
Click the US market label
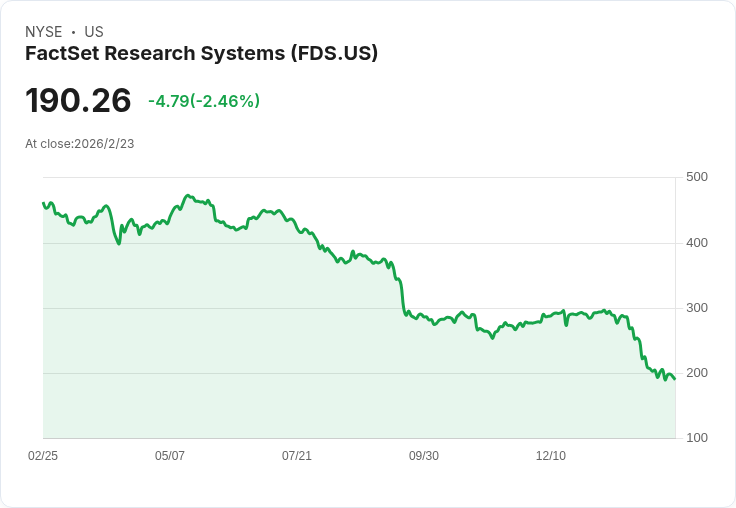coord(94,32)
